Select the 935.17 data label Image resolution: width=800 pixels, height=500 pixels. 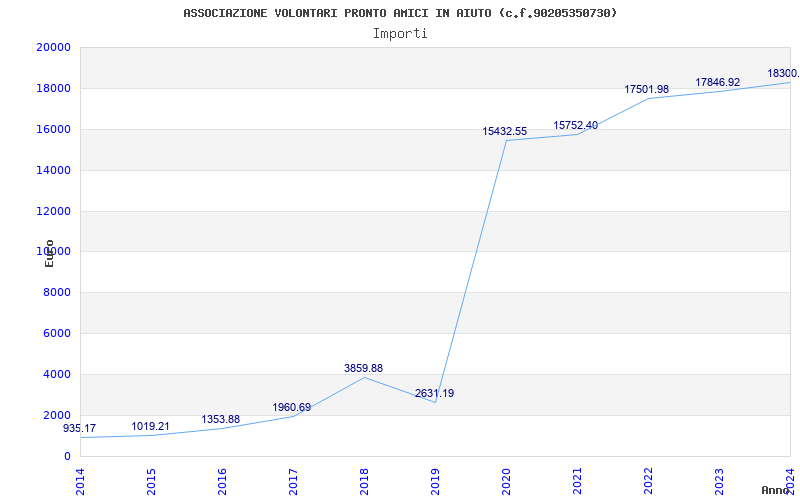(79, 429)
